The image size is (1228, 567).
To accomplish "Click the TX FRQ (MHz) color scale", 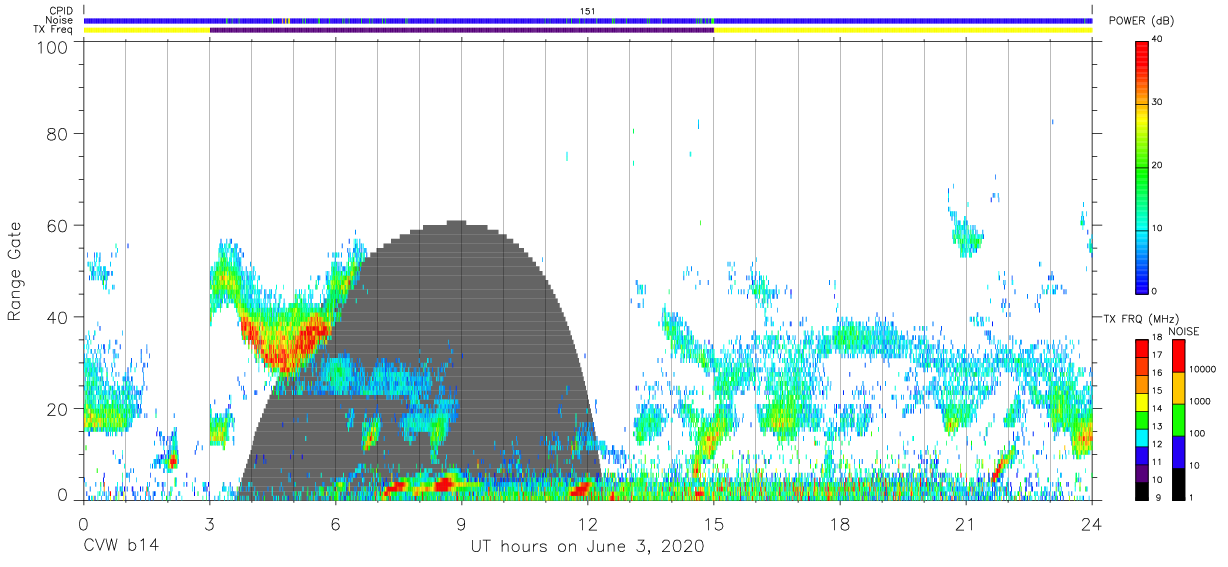I will pos(1141,419).
